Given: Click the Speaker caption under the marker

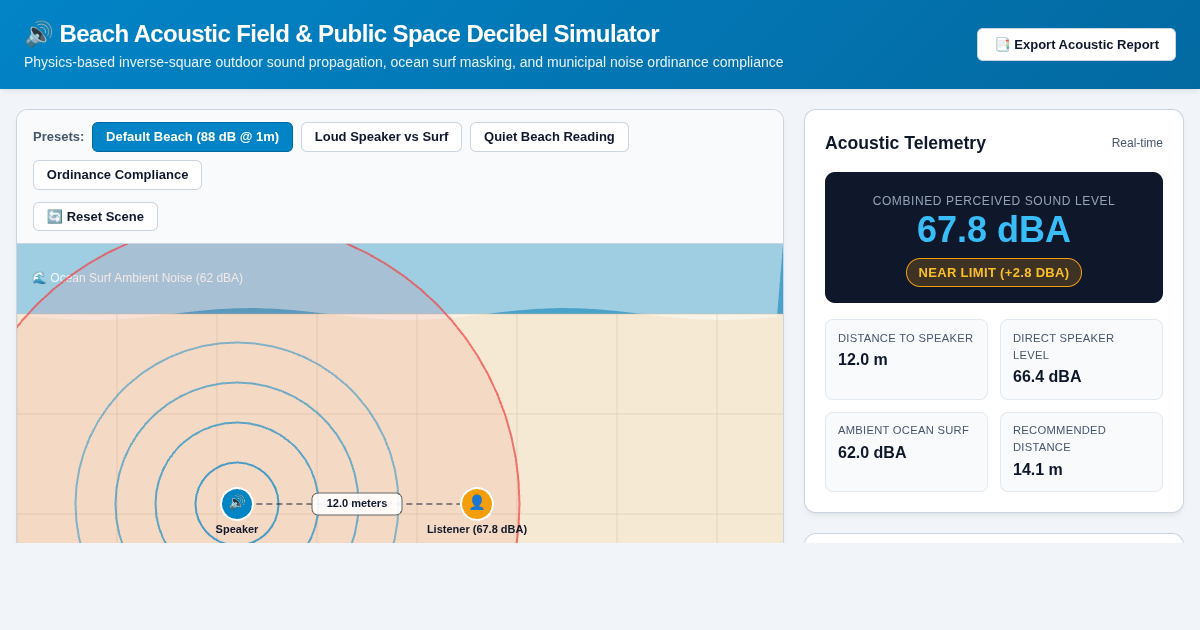Looking at the screenshot, I should 237,529.
